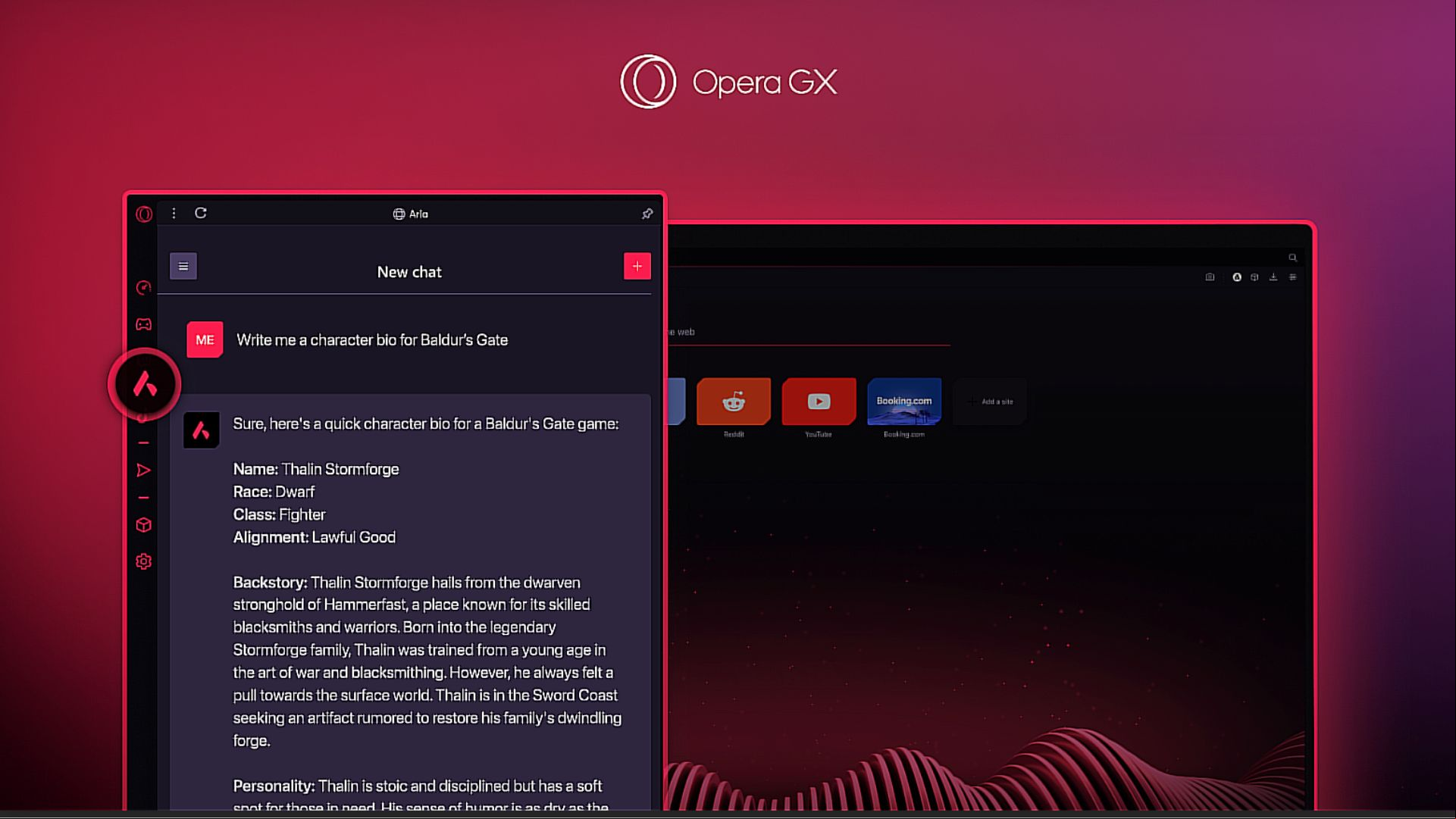
Task: Click the 'Search the web' field in browser
Action: [808, 333]
